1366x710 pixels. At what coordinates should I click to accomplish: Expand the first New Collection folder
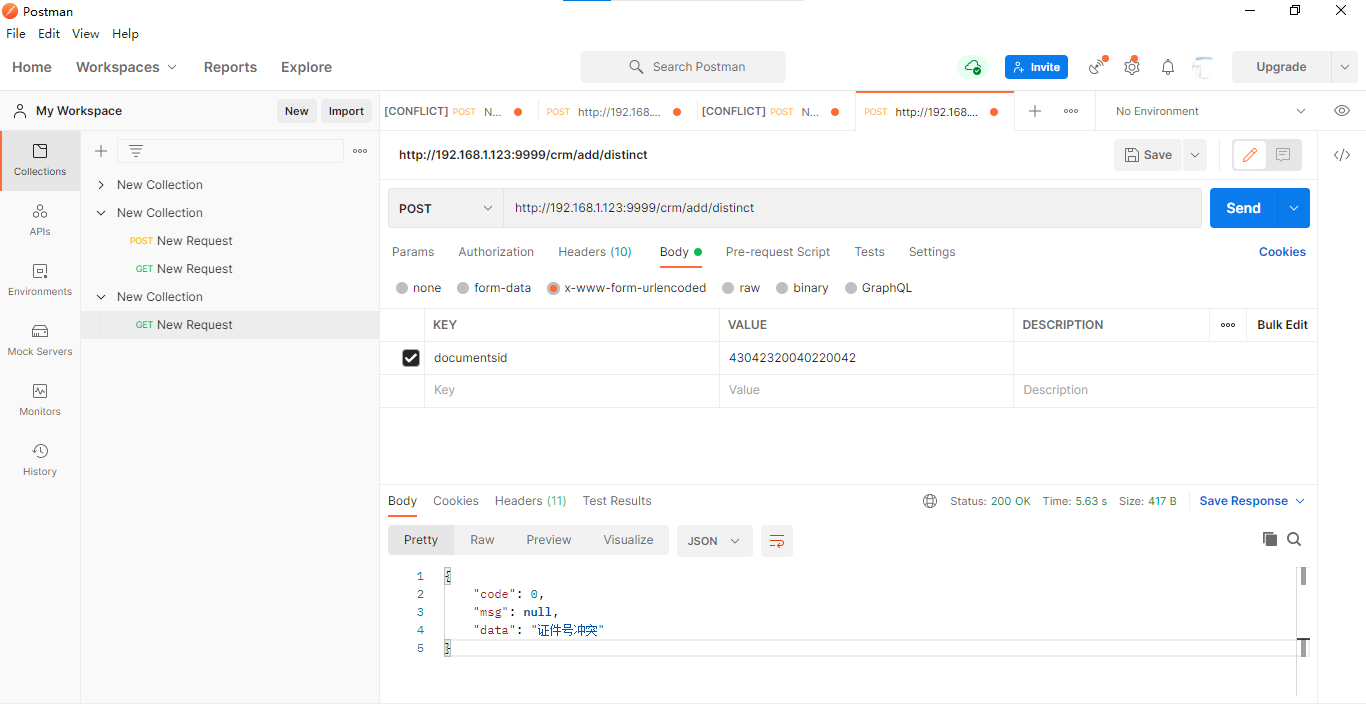point(101,185)
